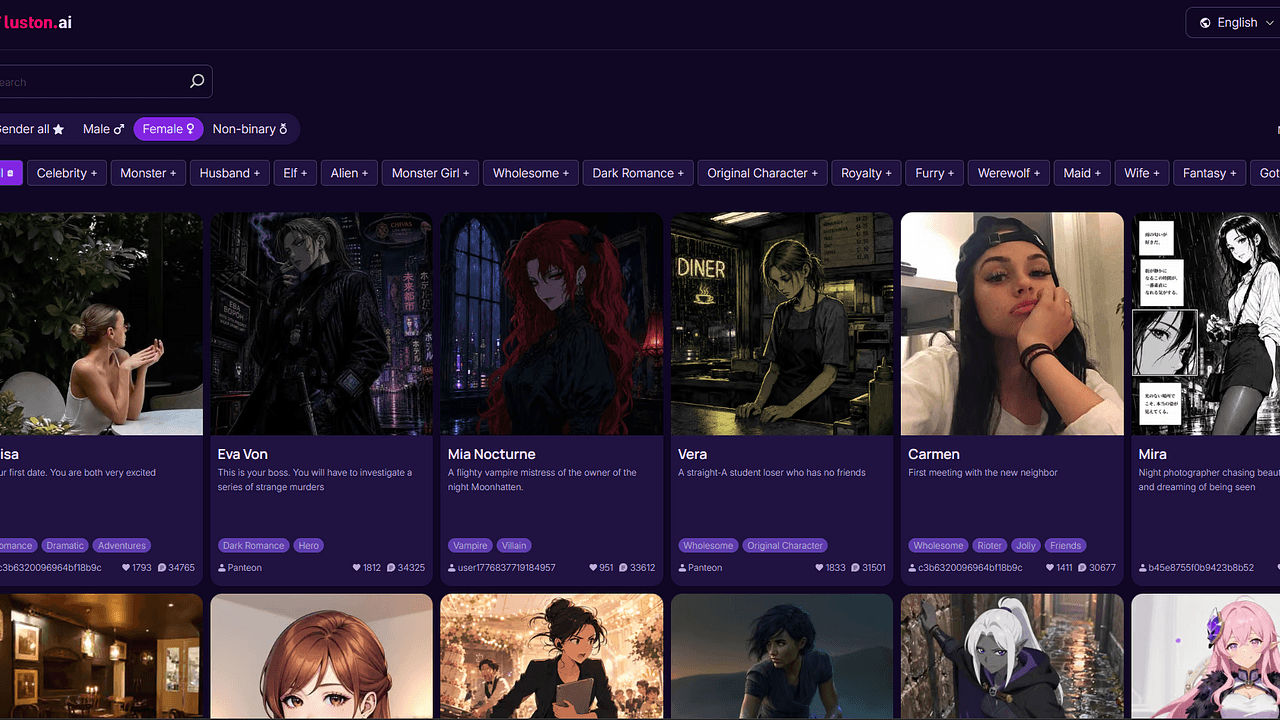Click the Jolly tag on Carmen
The width and height of the screenshot is (1280, 720).
[1026, 545]
